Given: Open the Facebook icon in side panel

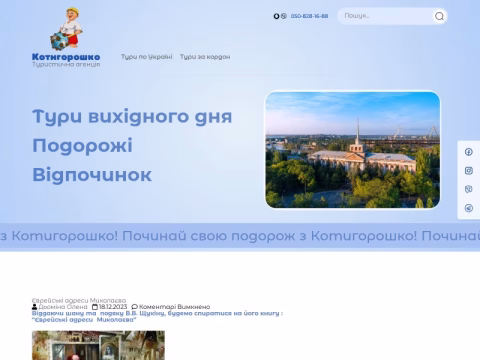Looking at the screenshot, I should point(469,152).
